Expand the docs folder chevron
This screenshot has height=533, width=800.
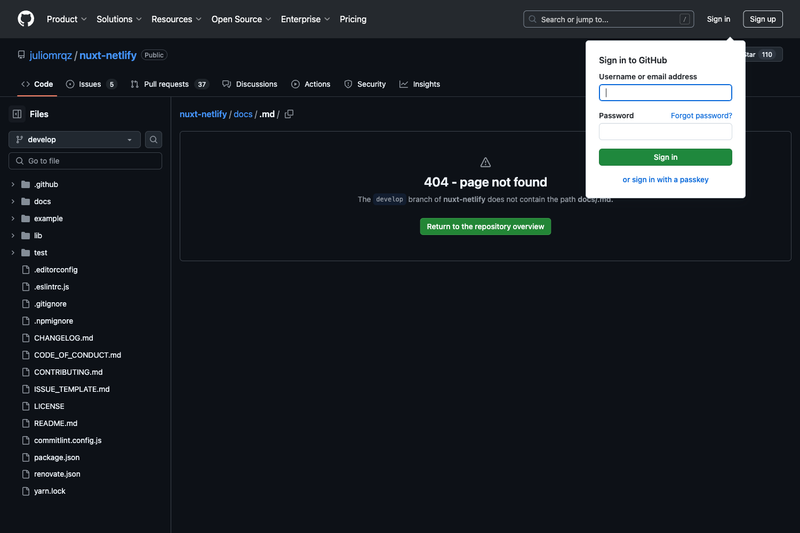click(13, 201)
